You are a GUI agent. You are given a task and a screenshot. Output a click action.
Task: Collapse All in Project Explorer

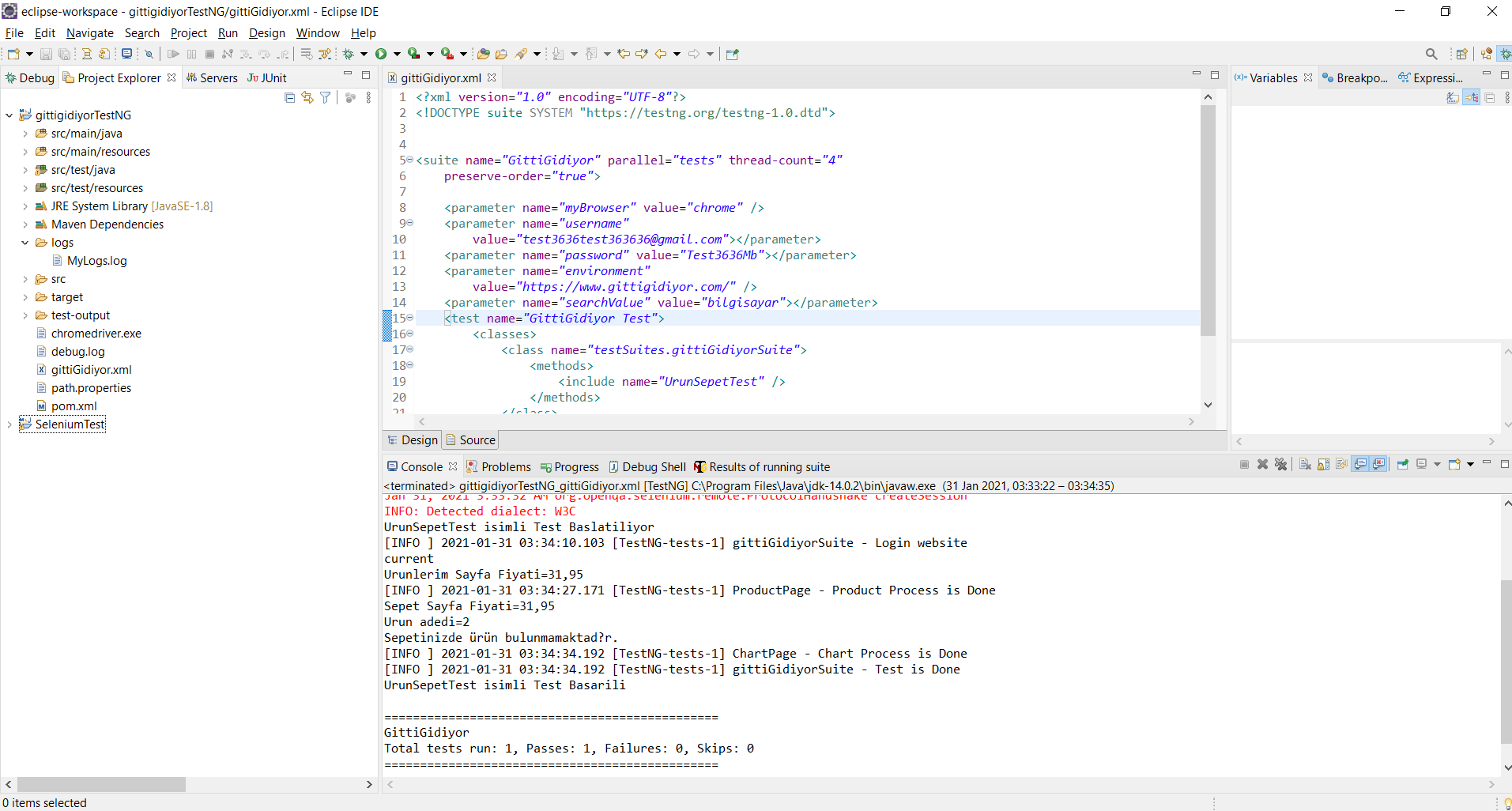click(289, 97)
